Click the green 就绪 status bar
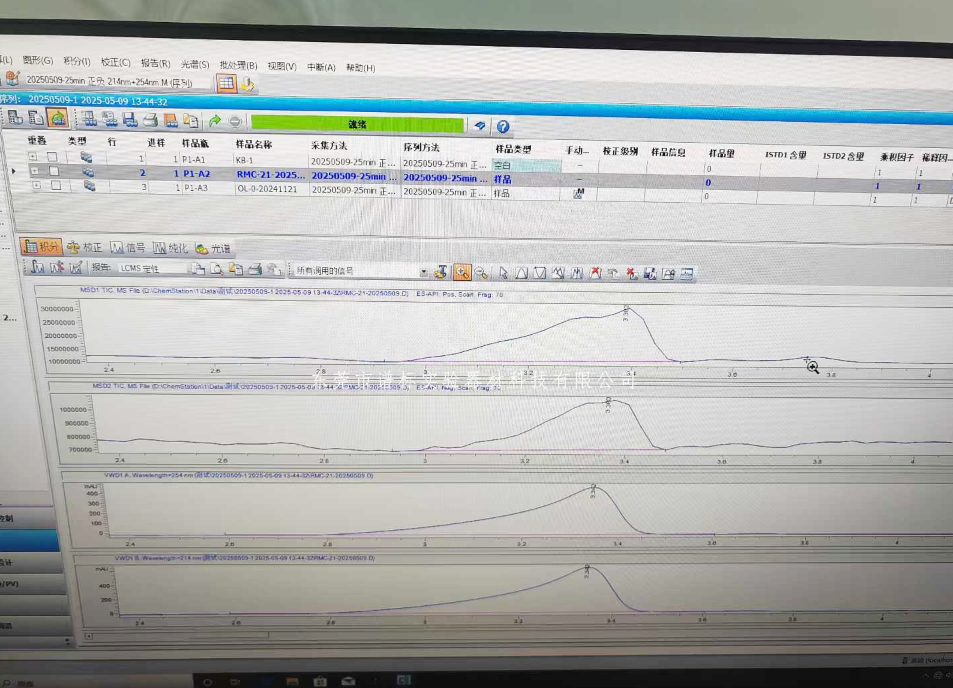The height and width of the screenshot is (688, 953). pyautogui.click(x=357, y=125)
